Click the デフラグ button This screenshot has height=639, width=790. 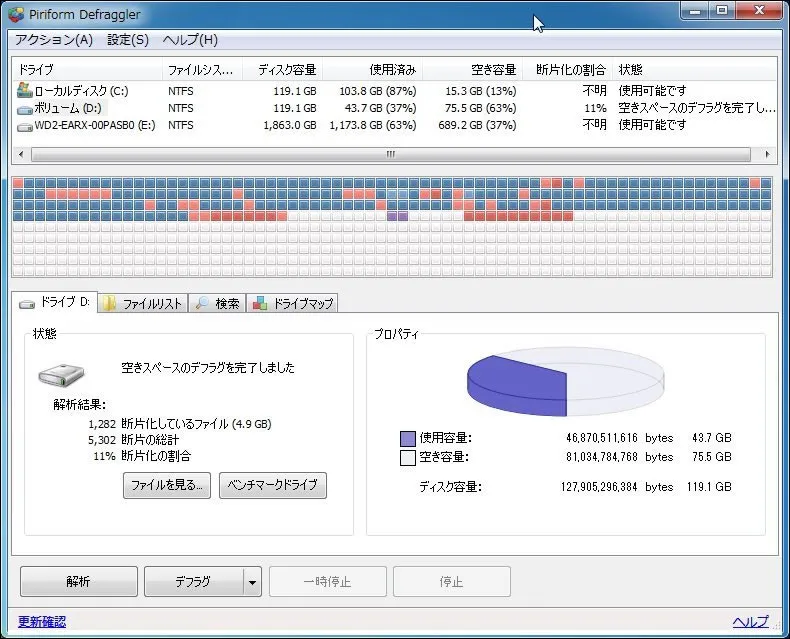pos(193,582)
